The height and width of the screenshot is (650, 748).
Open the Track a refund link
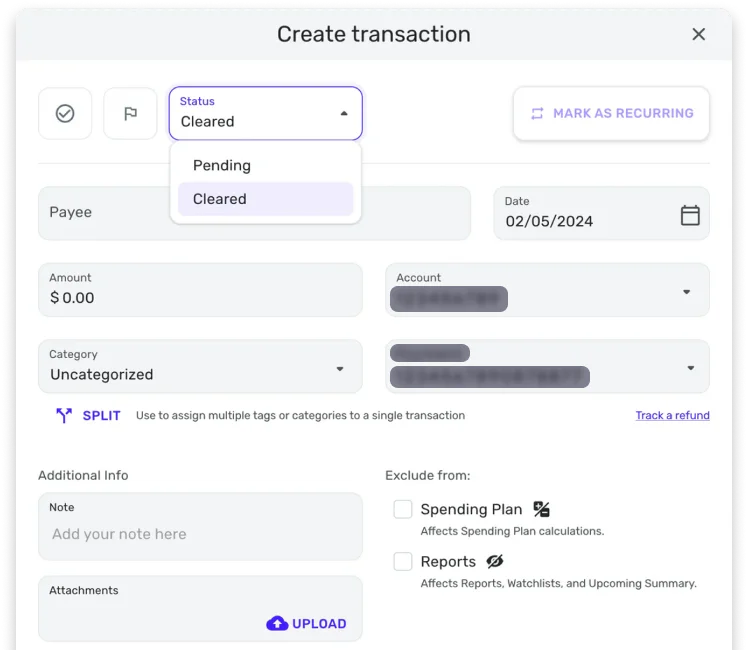672,416
